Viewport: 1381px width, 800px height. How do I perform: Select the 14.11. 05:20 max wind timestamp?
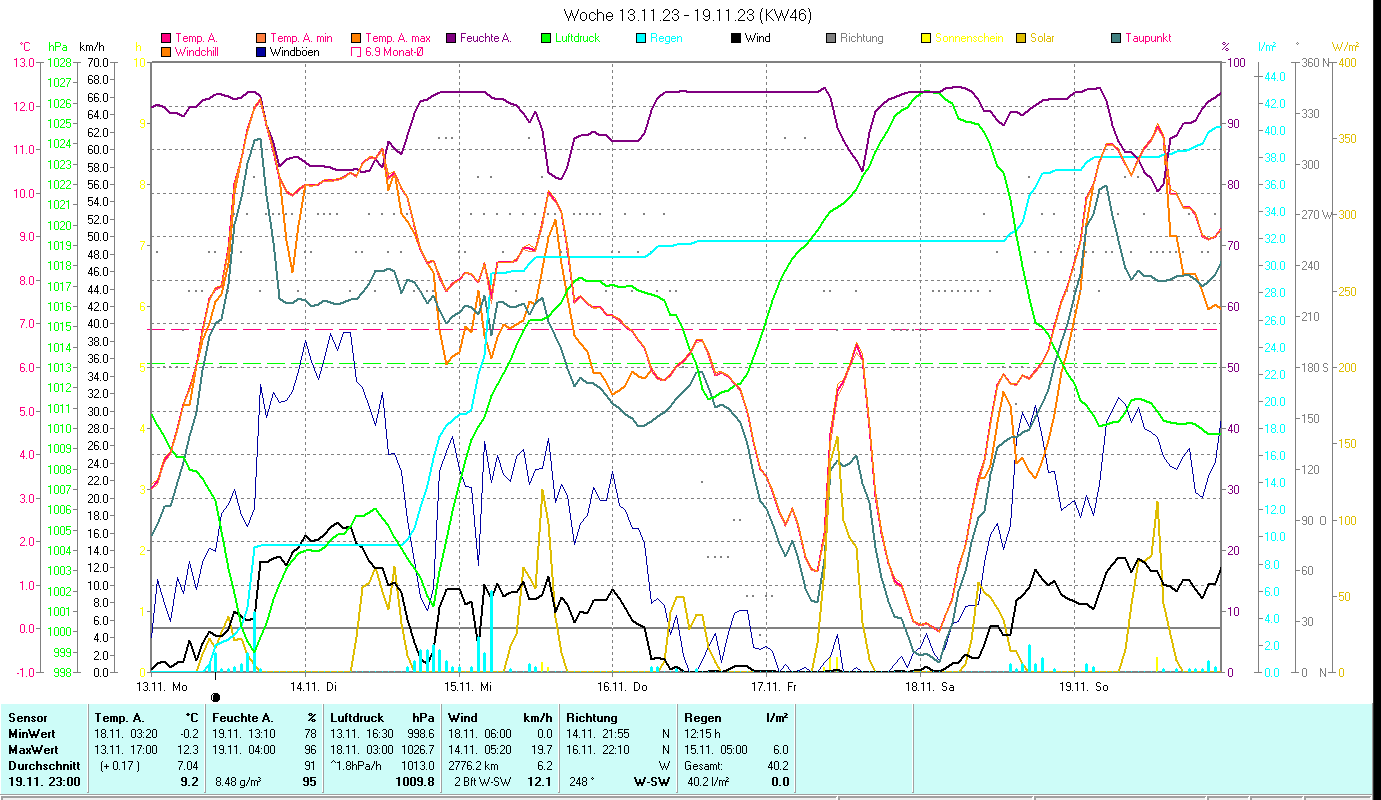click(482, 750)
